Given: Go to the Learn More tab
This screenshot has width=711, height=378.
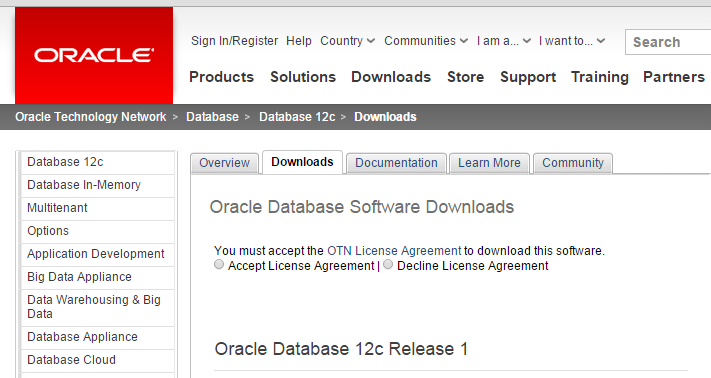Looking at the screenshot, I should click(489, 163).
